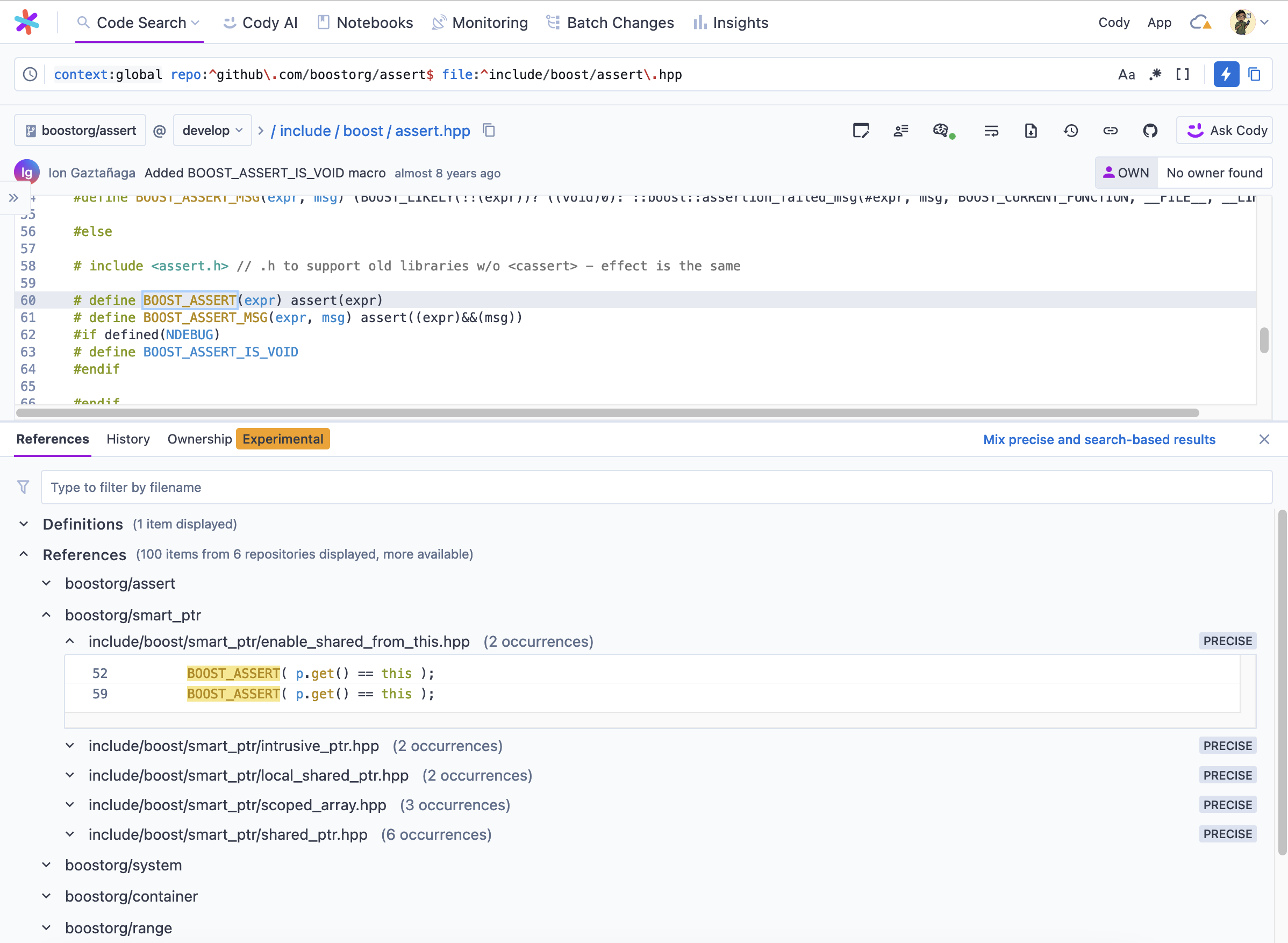The image size is (1288, 943).
Task: Open Notebooks nav item
Action: 365,22
